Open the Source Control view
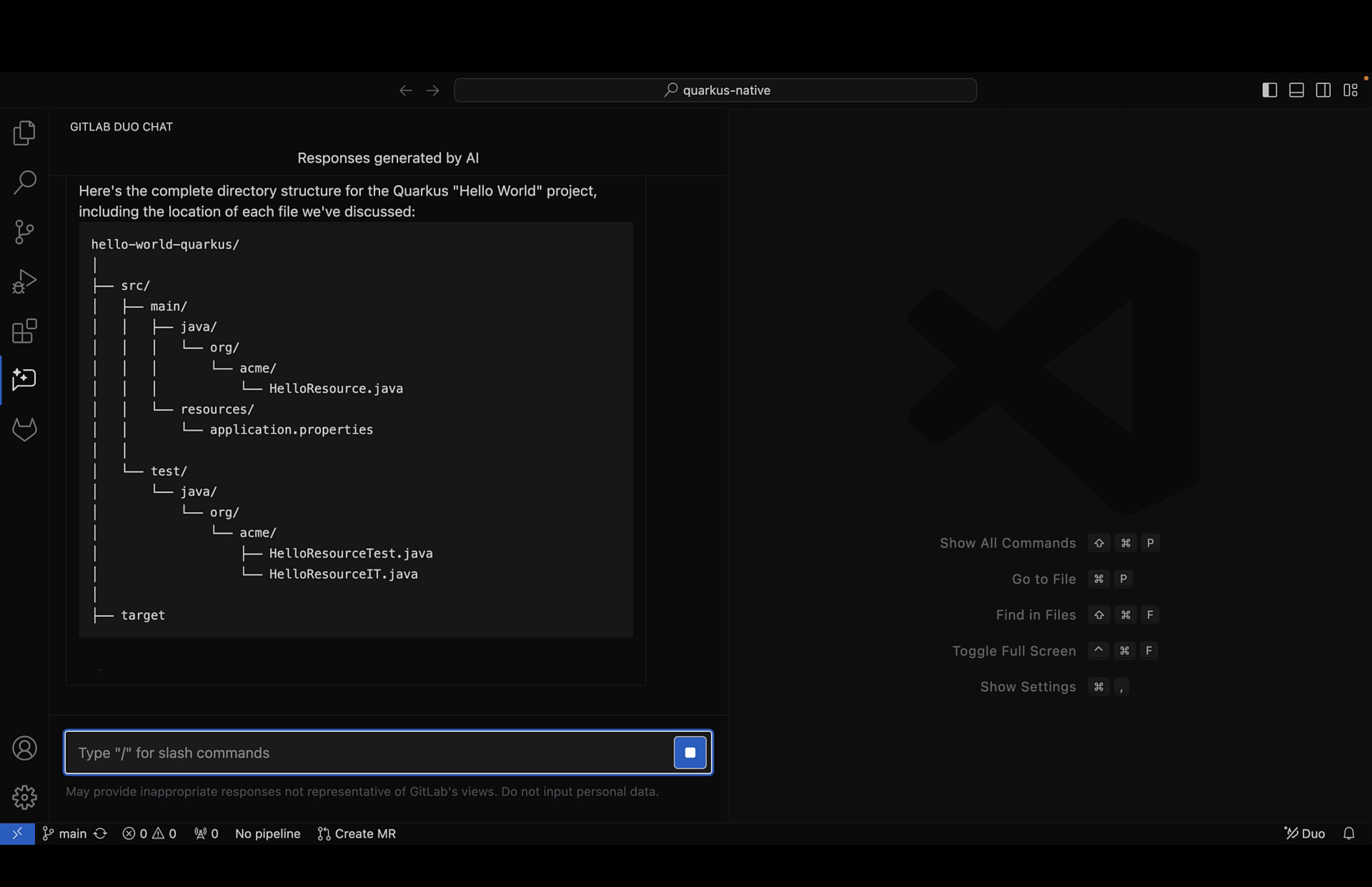The image size is (1372, 887). click(24, 232)
